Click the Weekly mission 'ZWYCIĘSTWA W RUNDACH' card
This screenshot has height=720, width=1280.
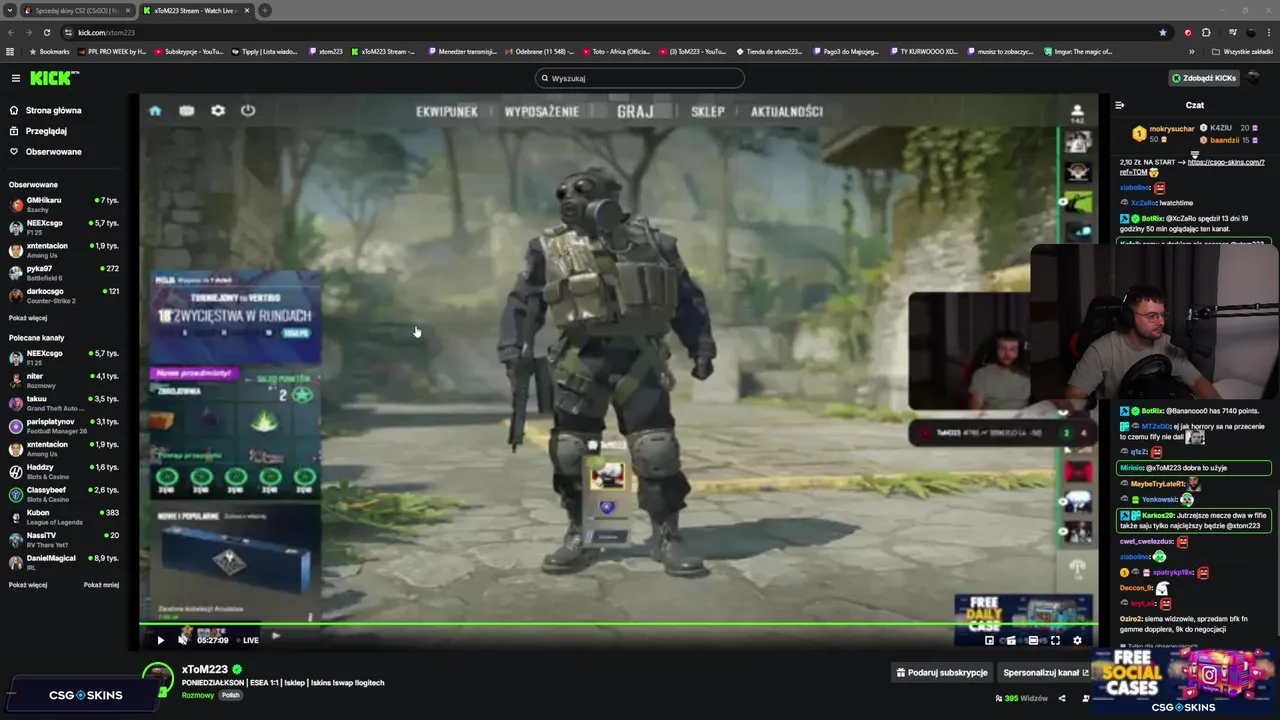tap(235, 316)
